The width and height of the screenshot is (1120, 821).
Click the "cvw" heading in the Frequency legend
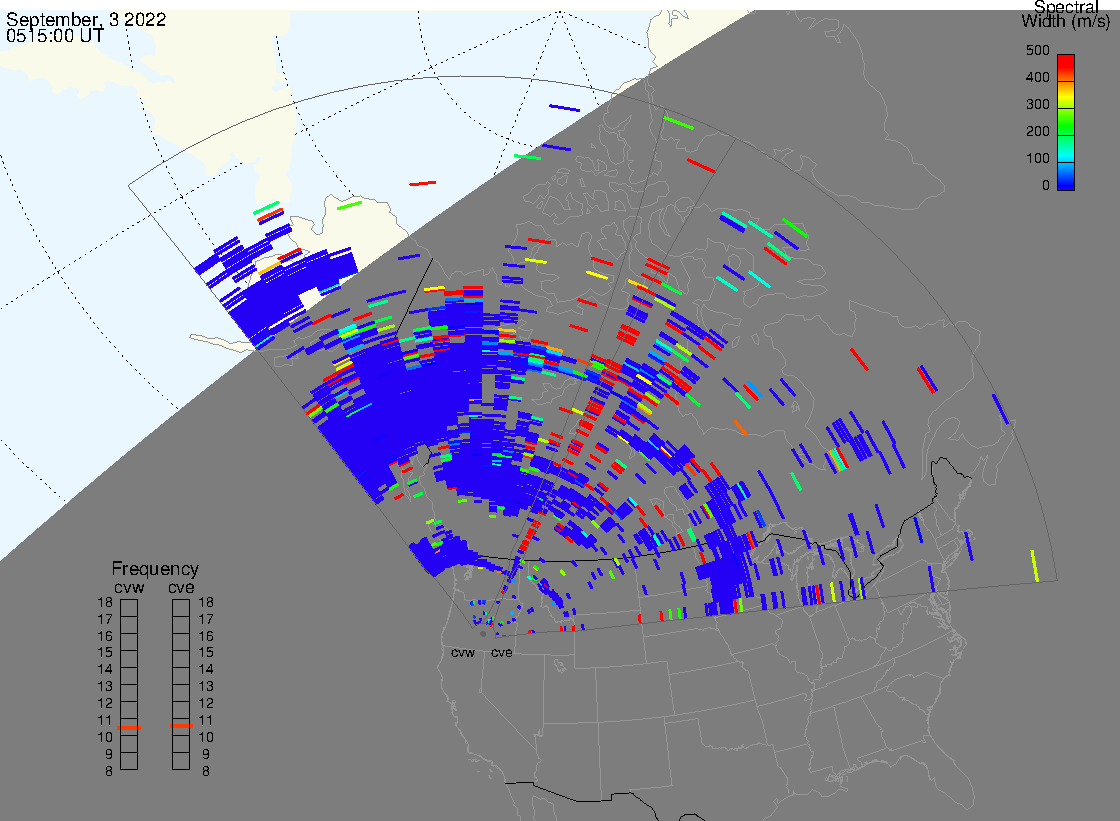click(129, 587)
